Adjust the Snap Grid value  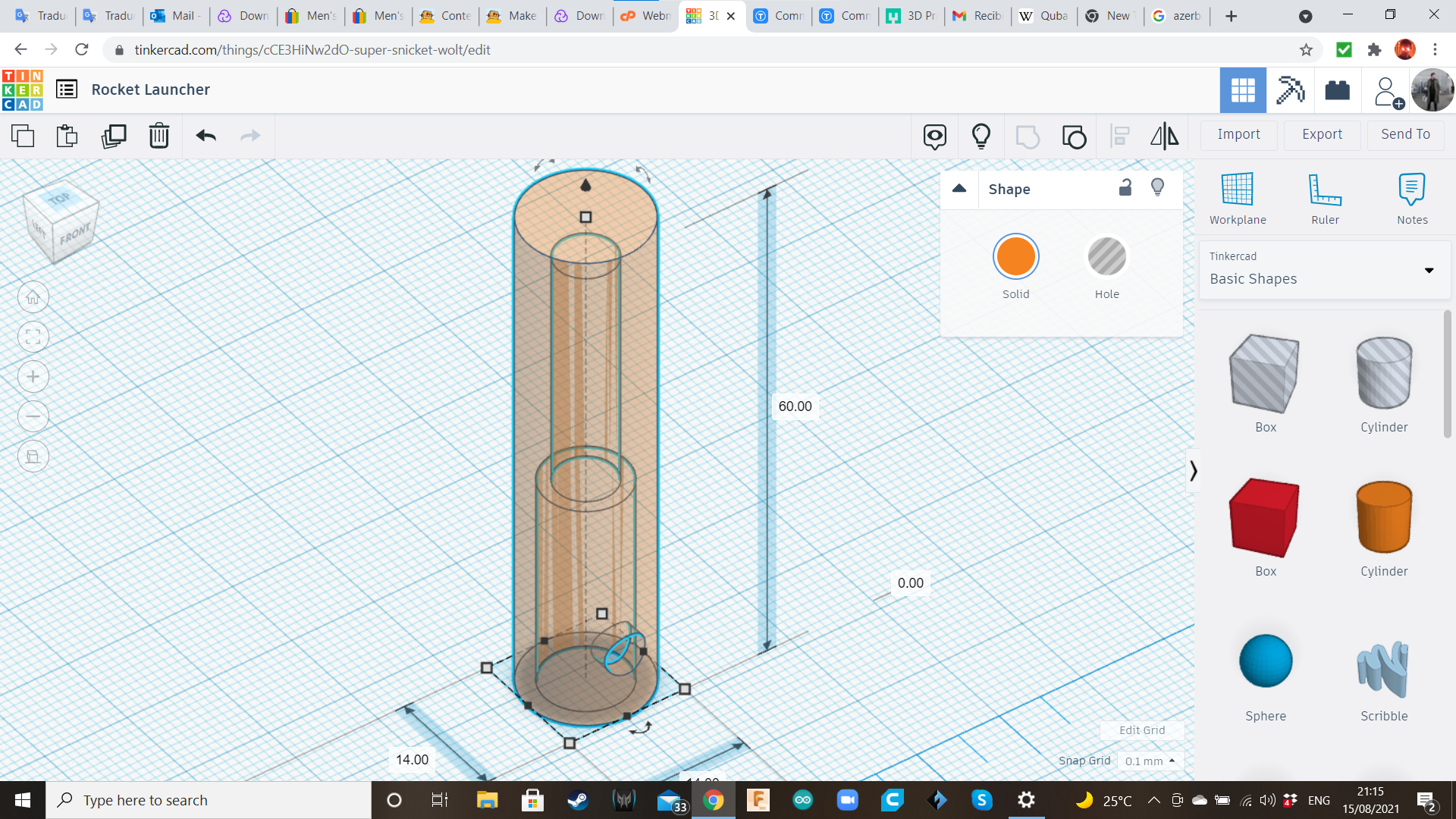(x=1148, y=760)
